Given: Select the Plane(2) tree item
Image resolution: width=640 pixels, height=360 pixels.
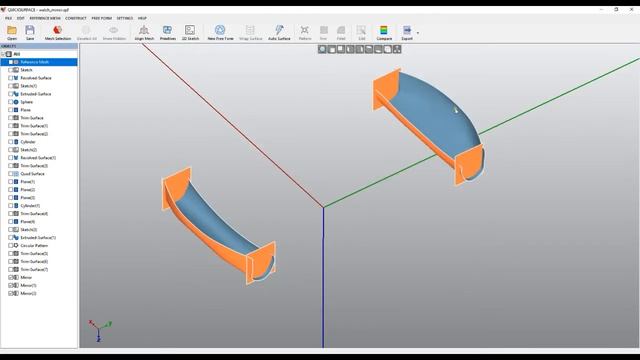Looking at the screenshot, I should (28, 190).
